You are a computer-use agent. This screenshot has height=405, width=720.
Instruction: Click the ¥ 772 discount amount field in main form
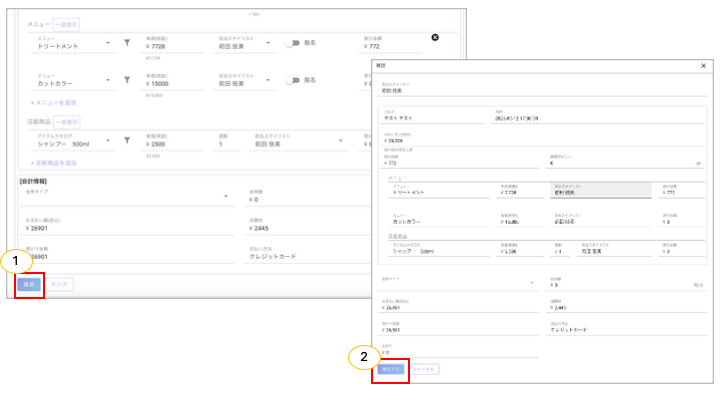pyautogui.click(x=390, y=44)
